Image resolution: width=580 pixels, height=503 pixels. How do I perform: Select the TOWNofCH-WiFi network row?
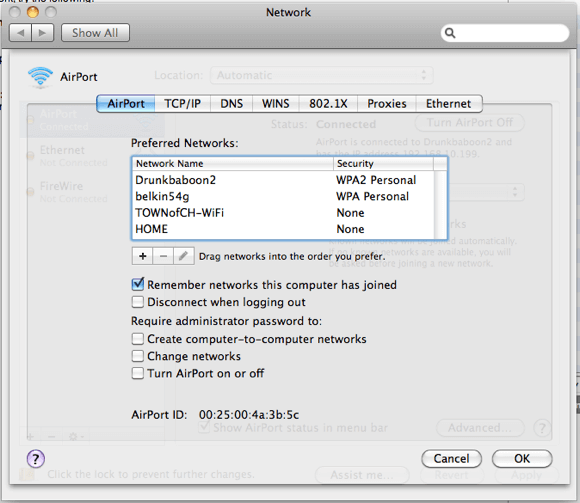(x=283, y=213)
